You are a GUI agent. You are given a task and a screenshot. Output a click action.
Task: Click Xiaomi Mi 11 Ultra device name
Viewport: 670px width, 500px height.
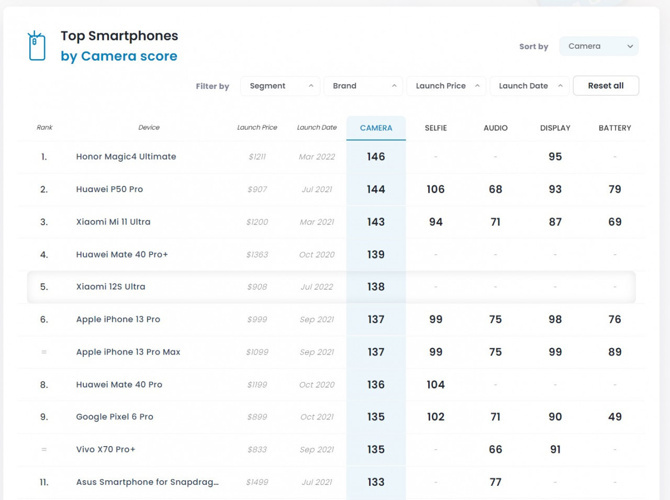tap(113, 222)
